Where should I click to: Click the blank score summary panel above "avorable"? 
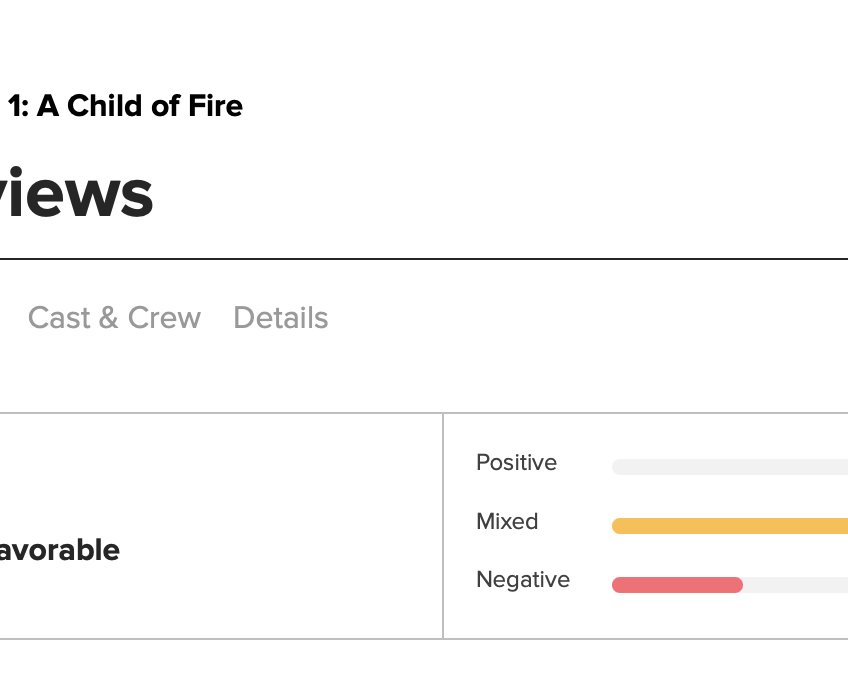[200, 470]
